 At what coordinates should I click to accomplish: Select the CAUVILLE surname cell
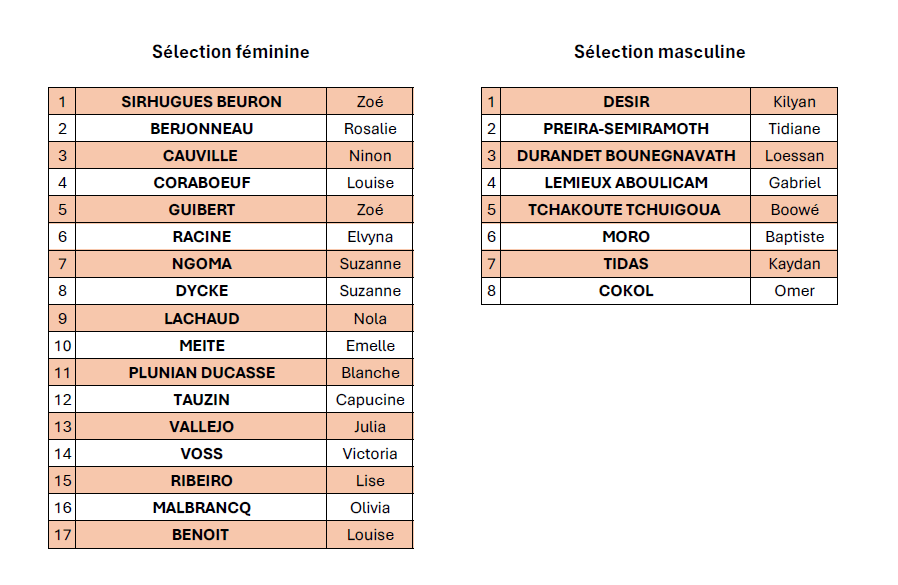[x=201, y=155]
